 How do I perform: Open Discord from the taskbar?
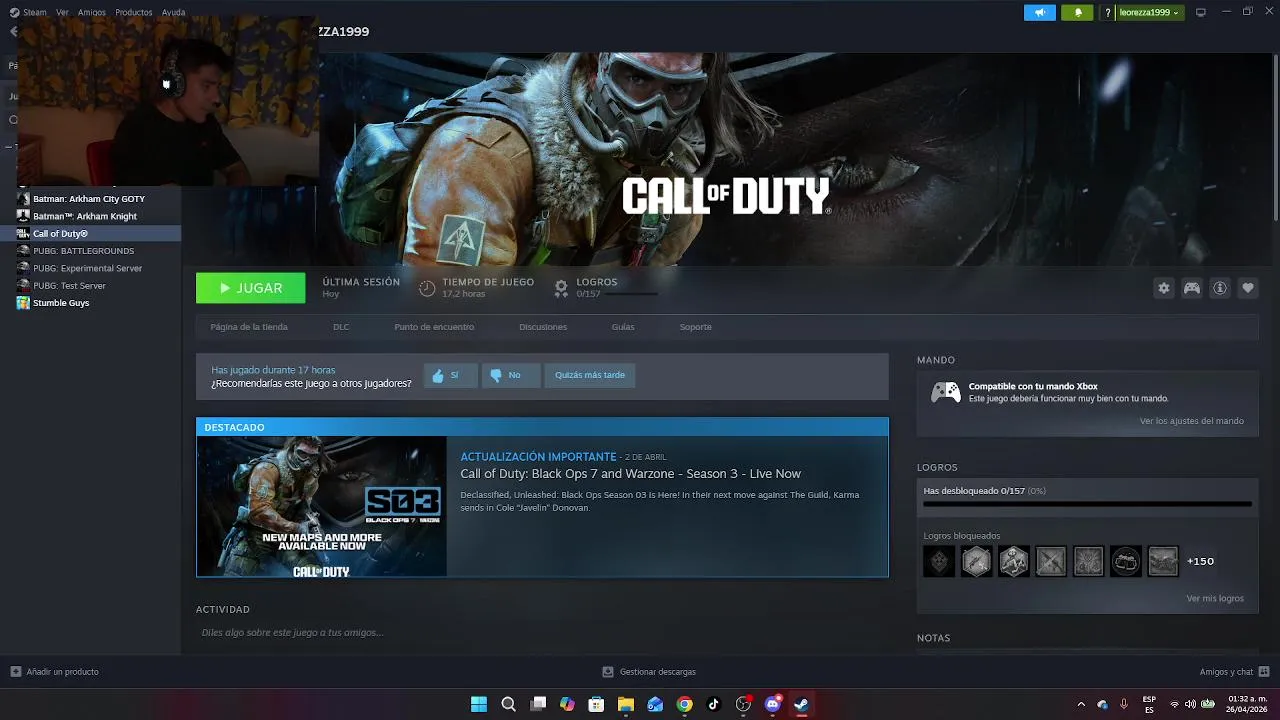click(772, 704)
